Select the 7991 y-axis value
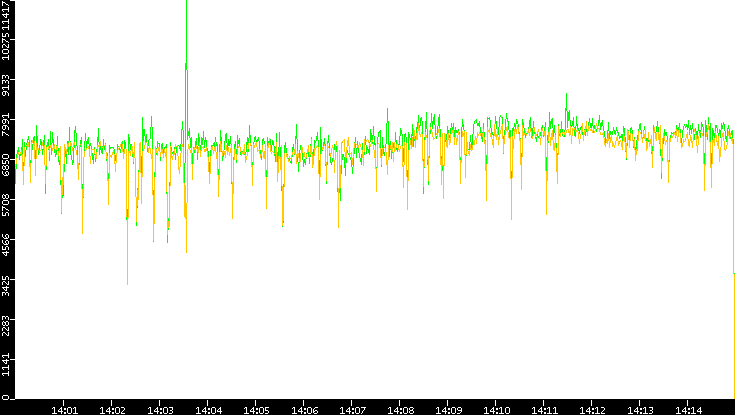Screen dimensions: 735x415 point(5,126)
